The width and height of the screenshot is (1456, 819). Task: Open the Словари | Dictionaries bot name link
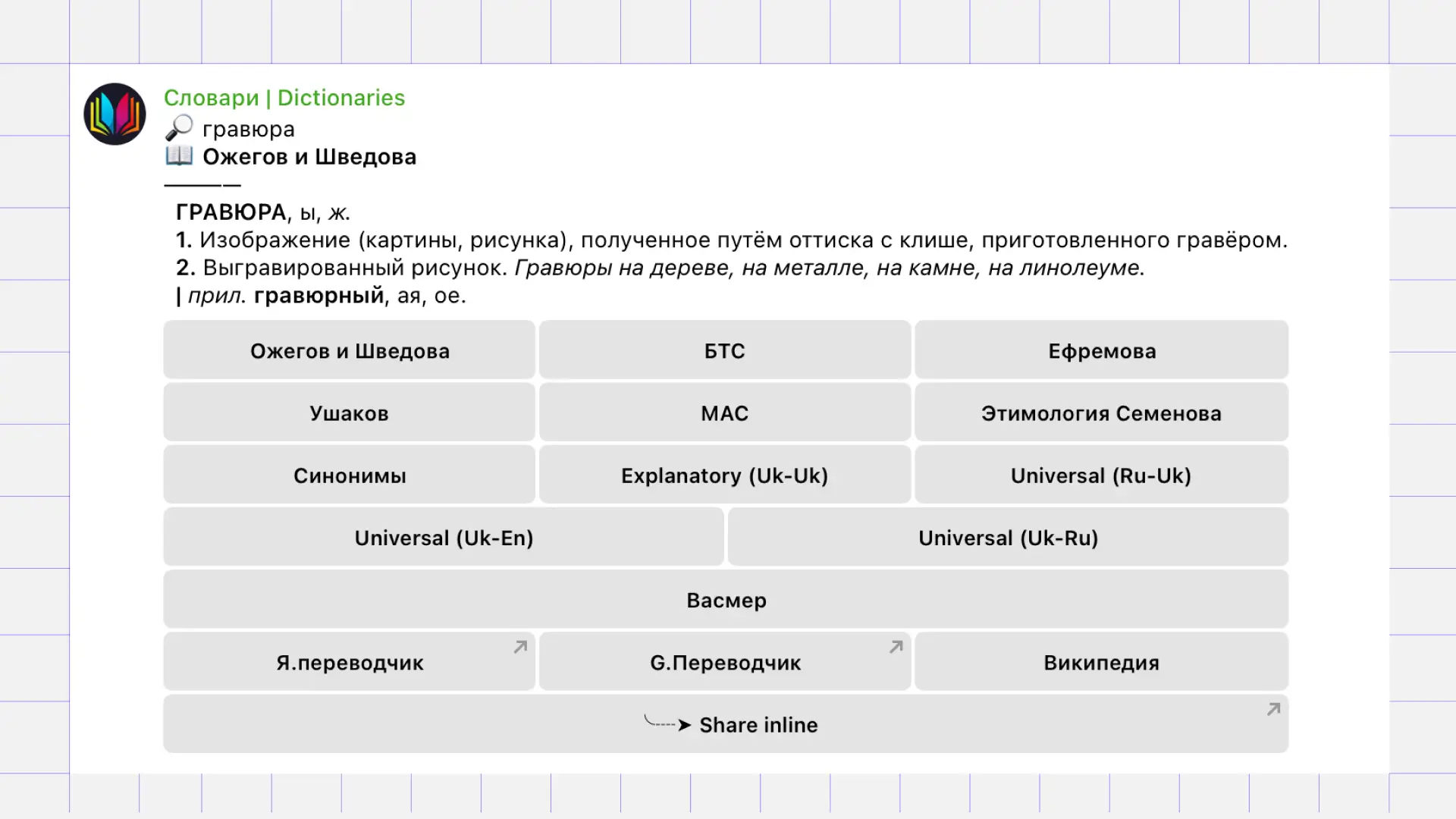(x=284, y=98)
